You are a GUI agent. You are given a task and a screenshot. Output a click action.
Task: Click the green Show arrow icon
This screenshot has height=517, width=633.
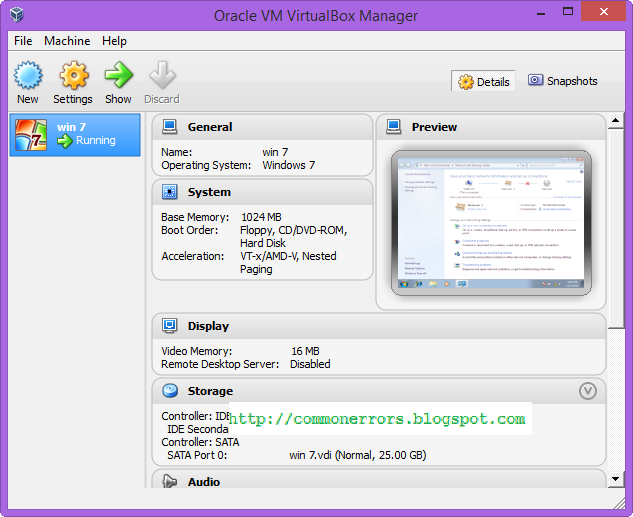click(118, 75)
